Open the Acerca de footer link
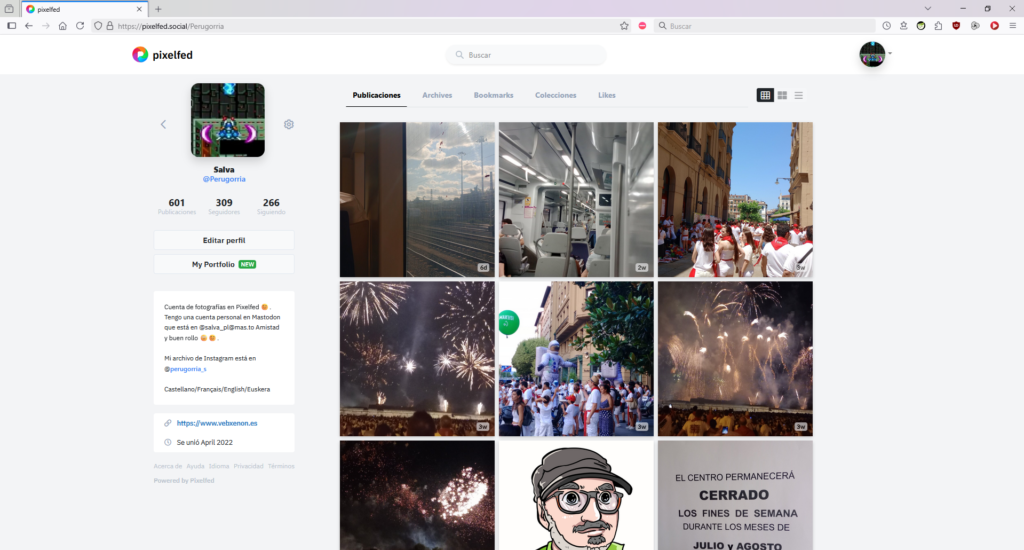This screenshot has height=550, width=1024. (168, 466)
